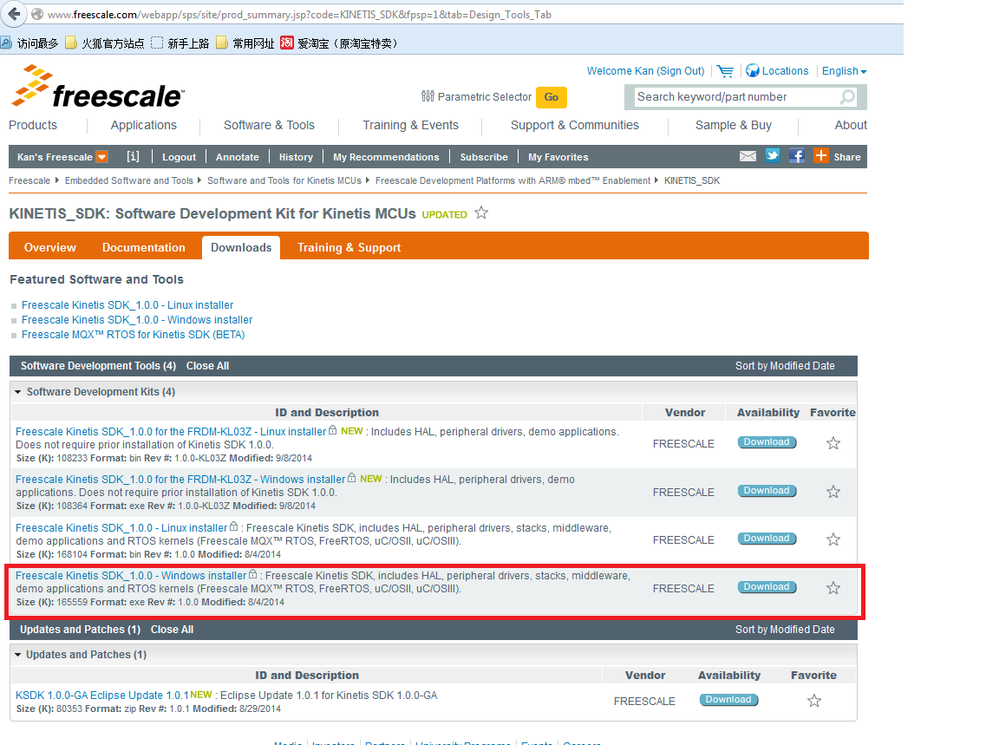Viewport: 999px width, 745px height.
Task: Collapse Updates and Patches (1) subsection
Action: [x=18, y=655]
